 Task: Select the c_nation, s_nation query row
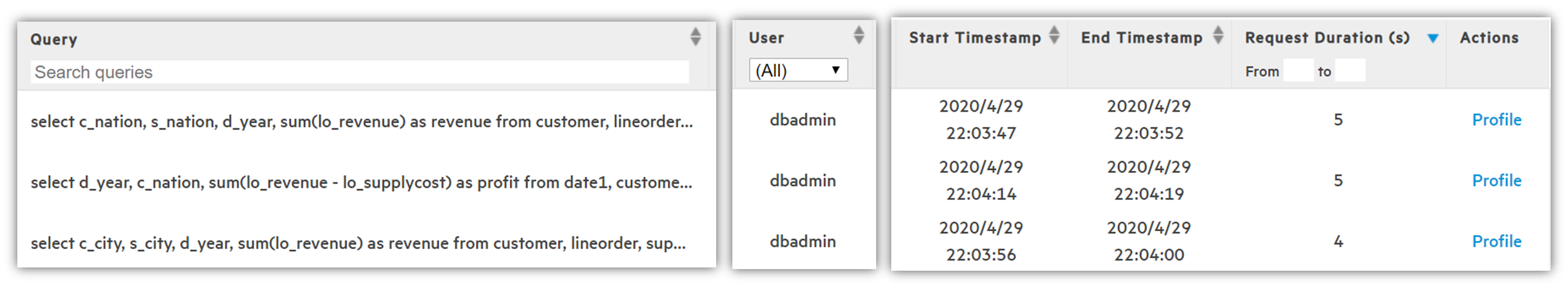pyautogui.click(x=362, y=122)
